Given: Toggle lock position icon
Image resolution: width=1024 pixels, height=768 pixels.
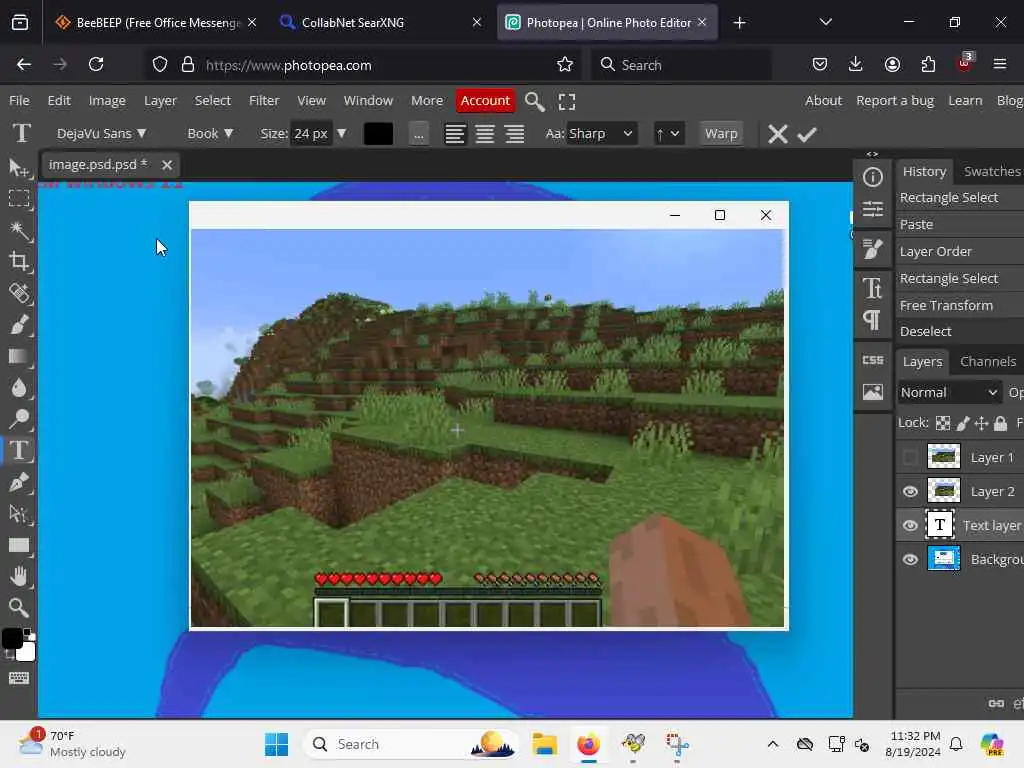Looking at the screenshot, I should pos(981,423).
